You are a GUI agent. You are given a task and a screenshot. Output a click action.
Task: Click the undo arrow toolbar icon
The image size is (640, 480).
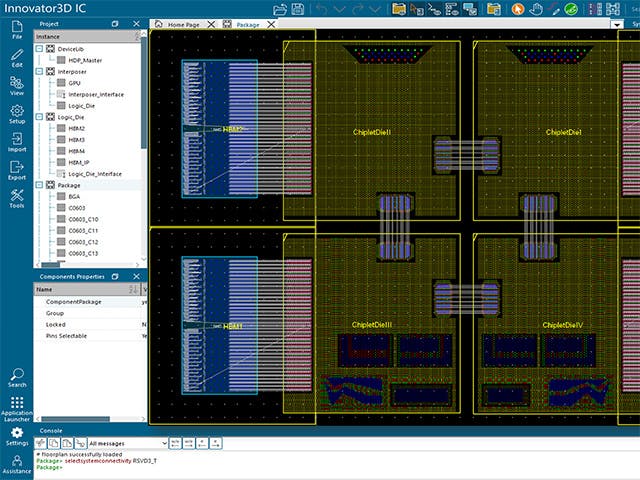coord(321,9)
